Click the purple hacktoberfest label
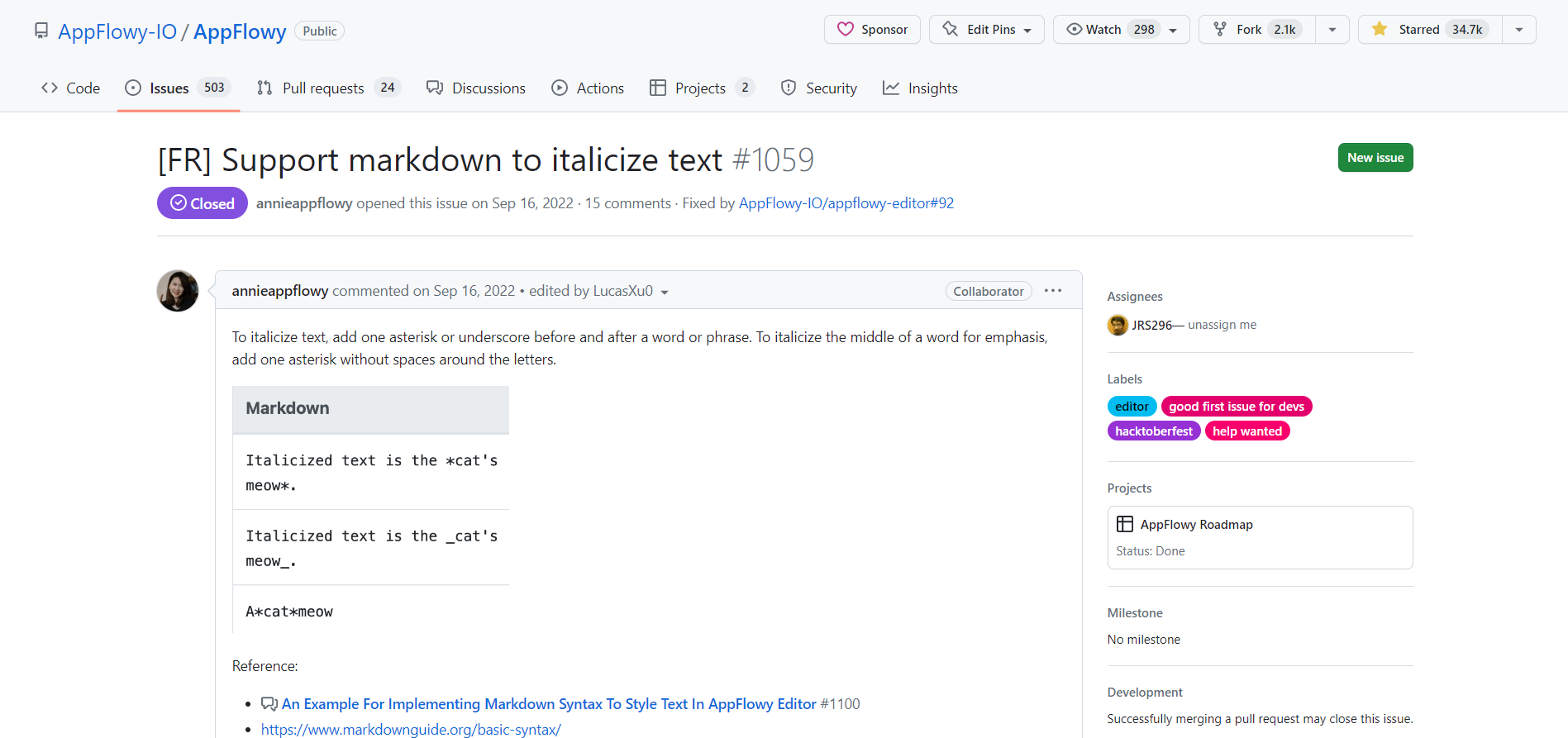 (x=1154, y=431)
